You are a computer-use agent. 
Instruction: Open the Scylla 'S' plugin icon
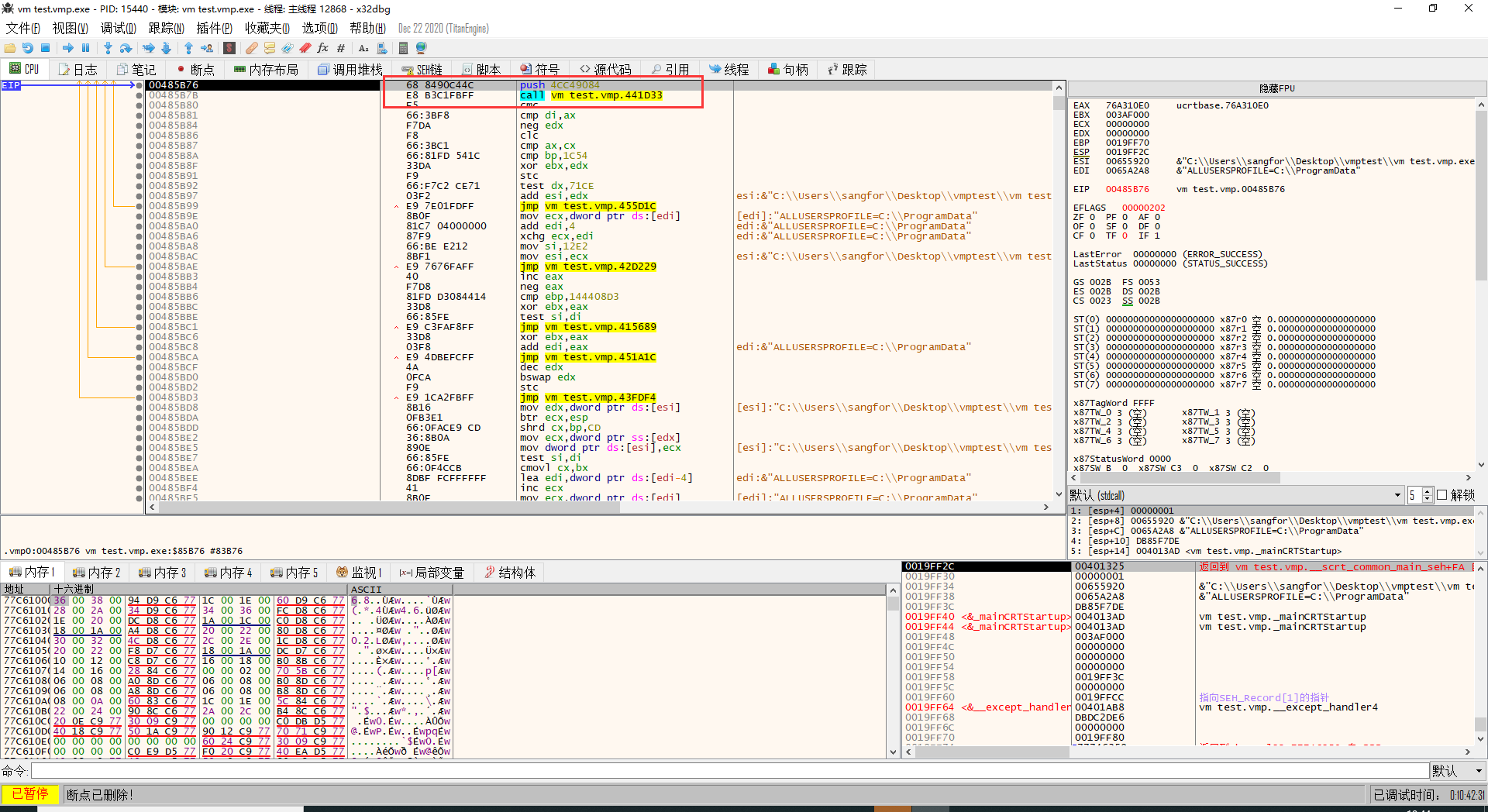coord(229,48)
